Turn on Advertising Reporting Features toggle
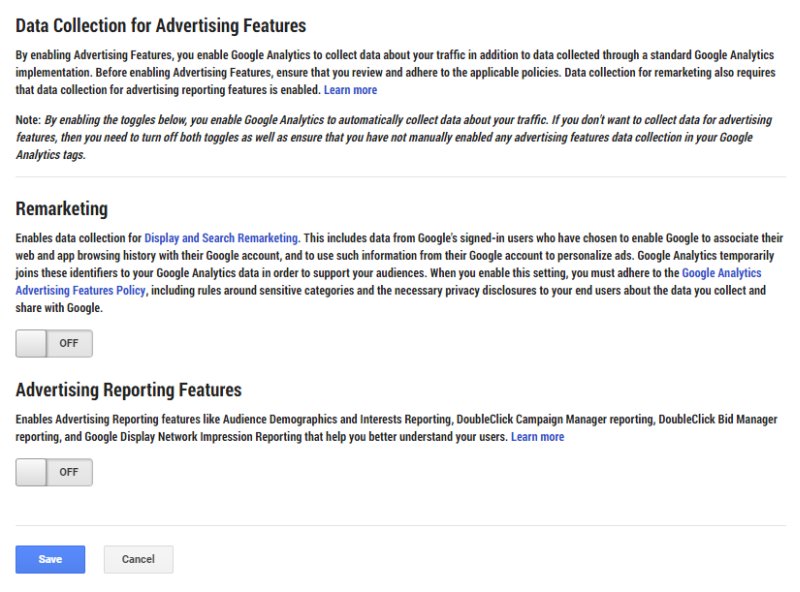The width and height of the screenshot is (800, 592). 54,472
